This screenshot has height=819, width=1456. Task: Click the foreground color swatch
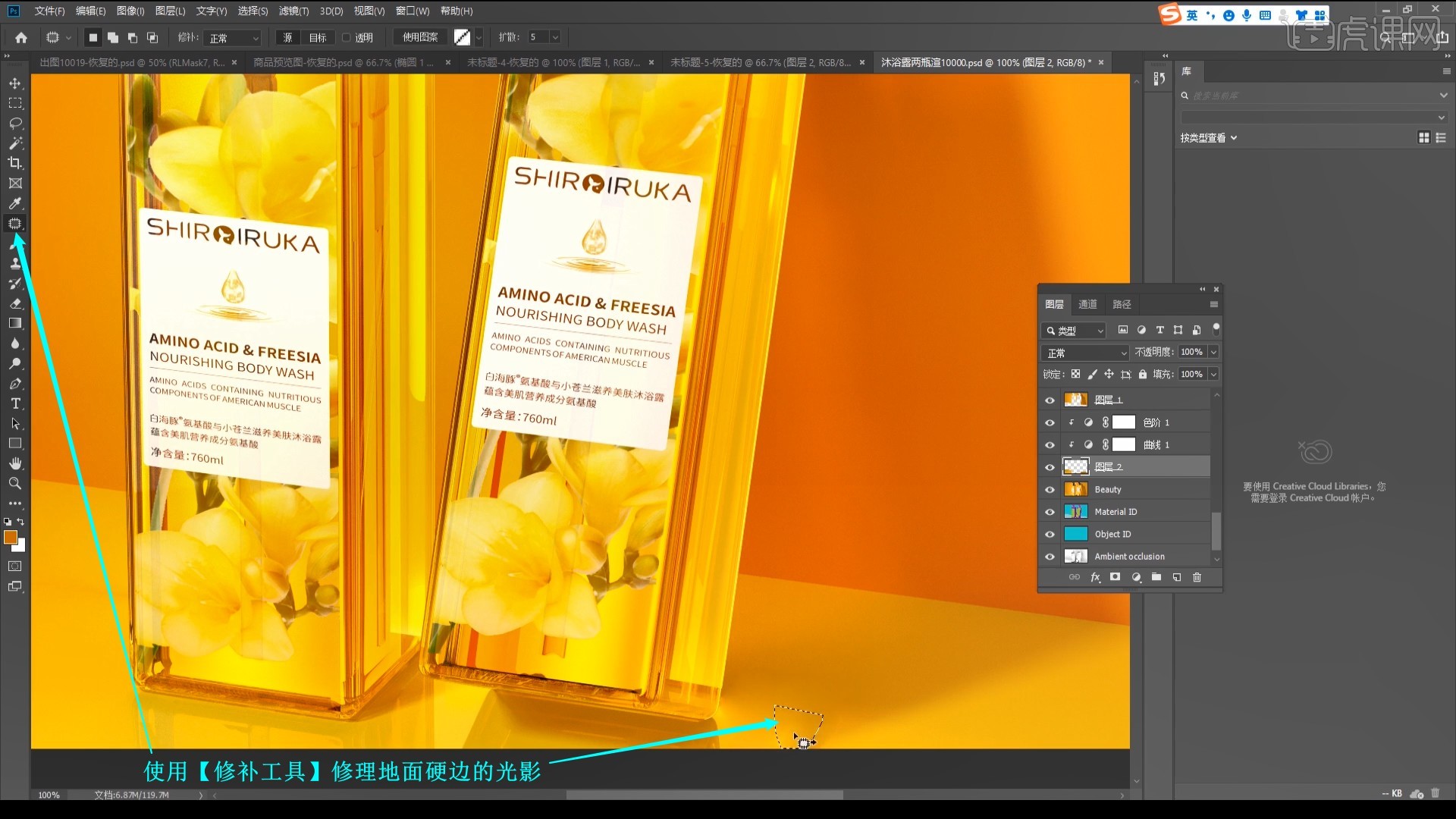[x=11, y=537]
